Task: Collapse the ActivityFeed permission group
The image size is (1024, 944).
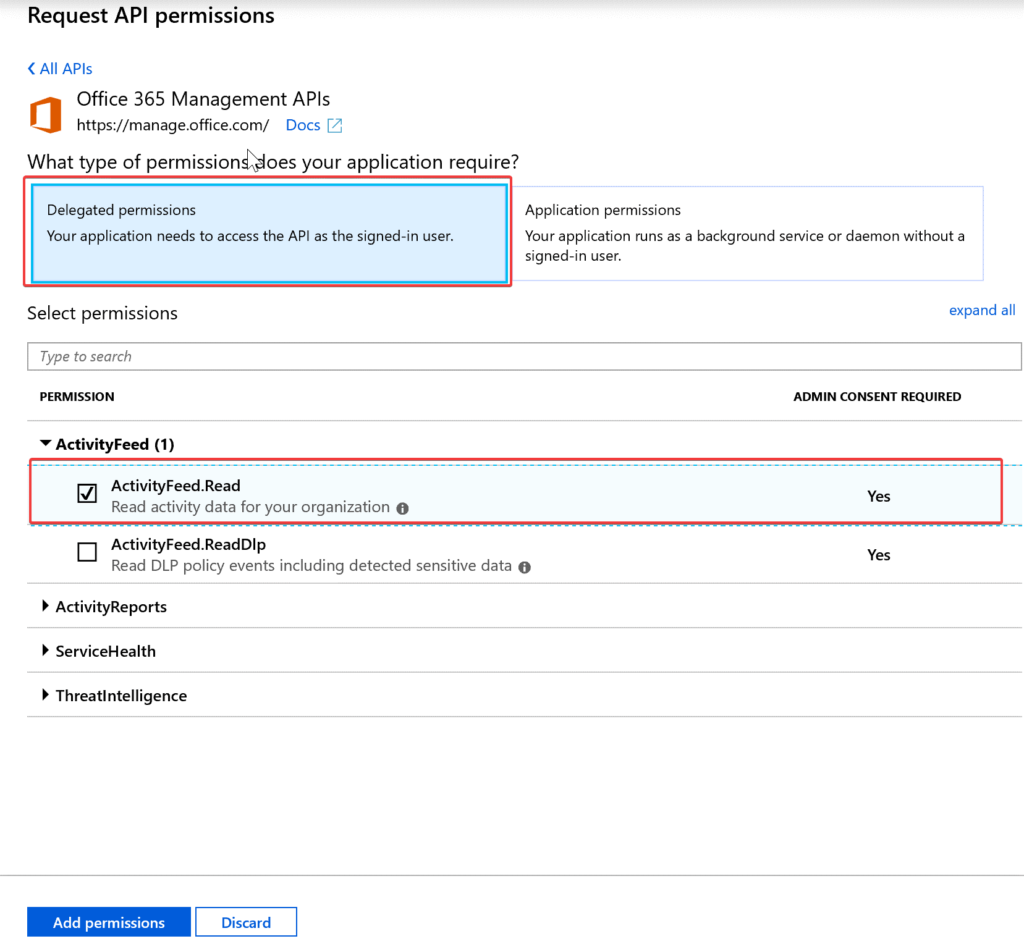Action: [x=45, y=443]
